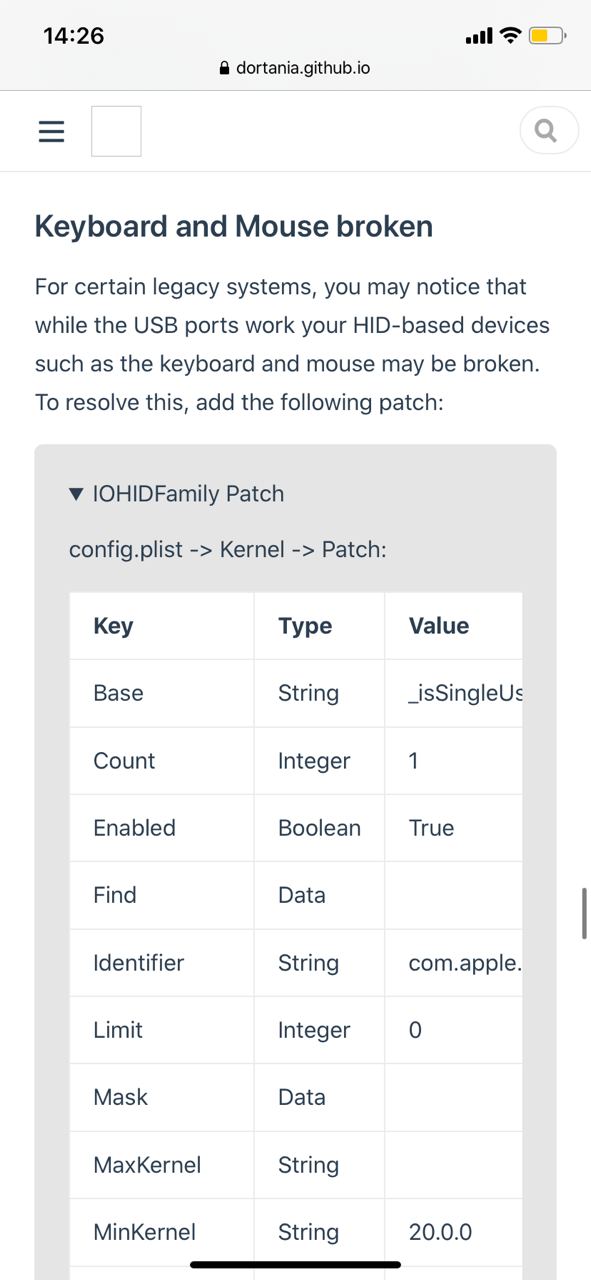Screen dimensions: 591x1280
Task: Tap the home indicator bar
Action: [295, 1264]
